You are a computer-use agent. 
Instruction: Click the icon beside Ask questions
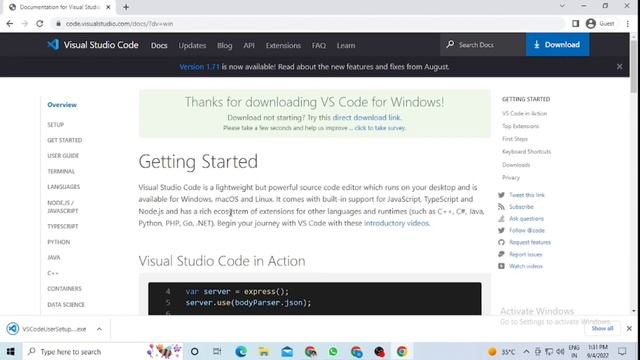pyautogui.click(x=501, y=219)
